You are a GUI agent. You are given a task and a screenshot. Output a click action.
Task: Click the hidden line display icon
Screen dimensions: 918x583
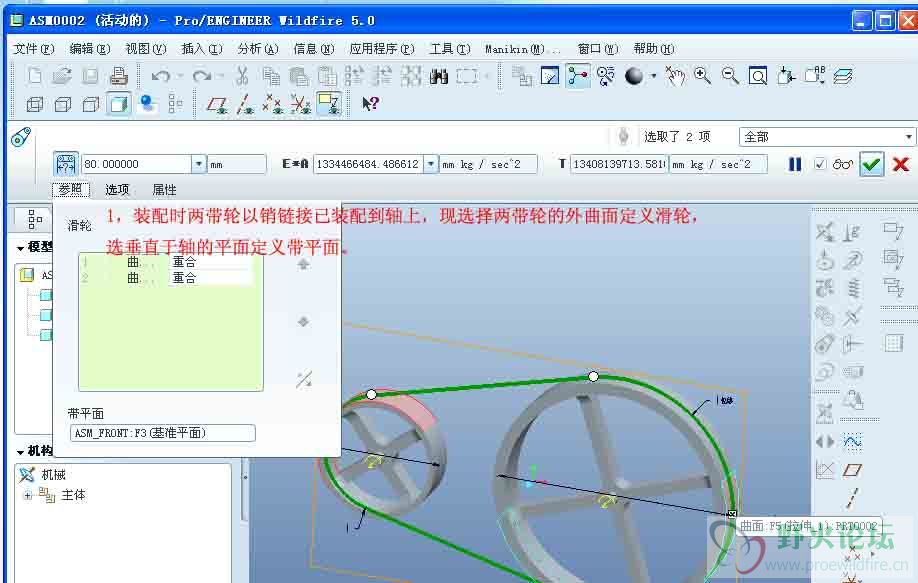tap(63, 104)
